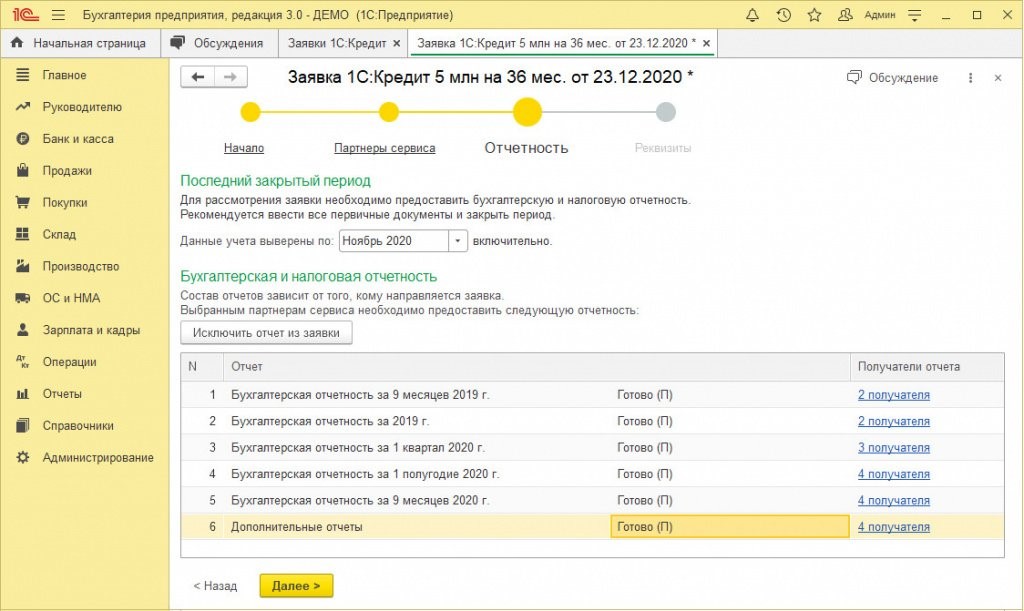Switch to the Обсуждения tab
Image resolution: width=1024 pixels, height=611 pixels.
pyautogui.click(x=218, y=43)
